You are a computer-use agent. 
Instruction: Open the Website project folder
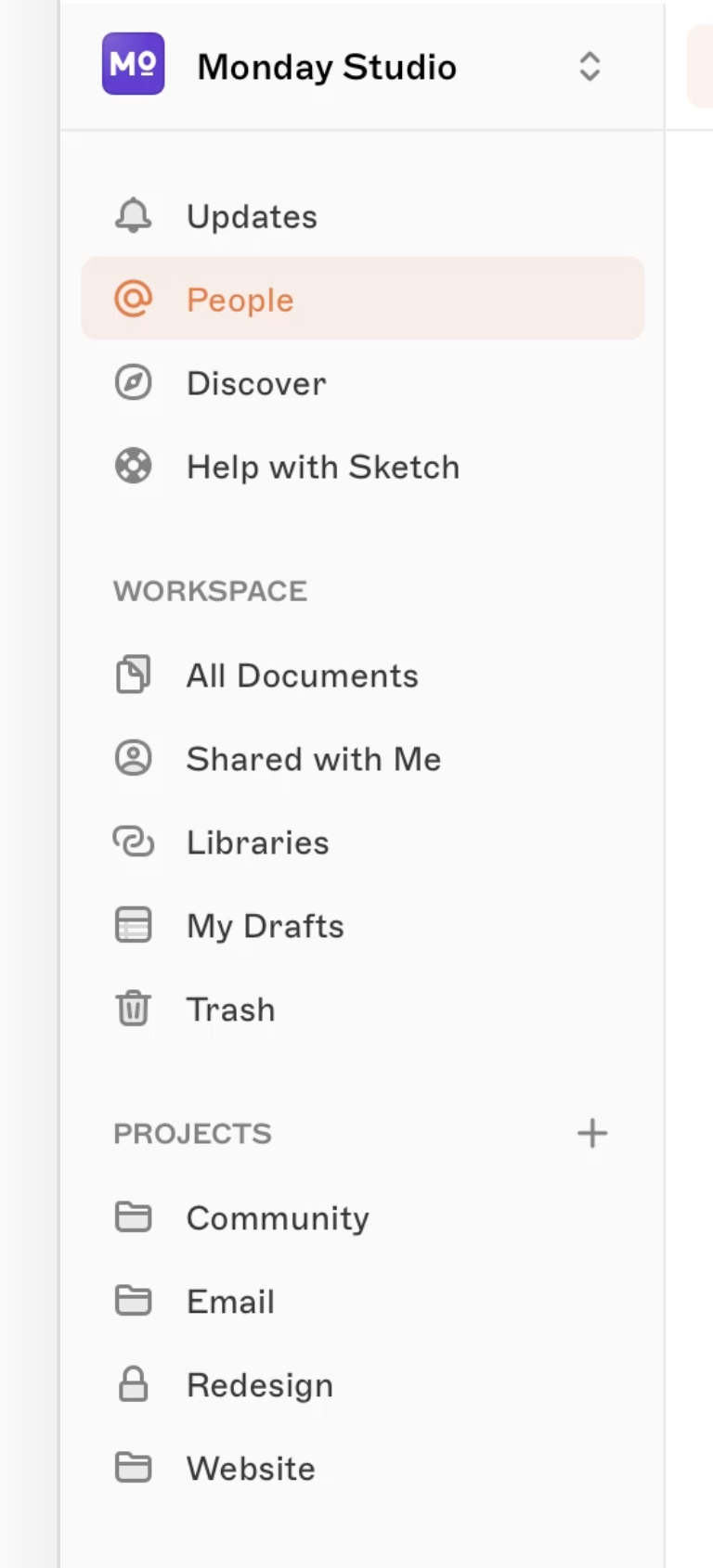[x=251, y=1469]
